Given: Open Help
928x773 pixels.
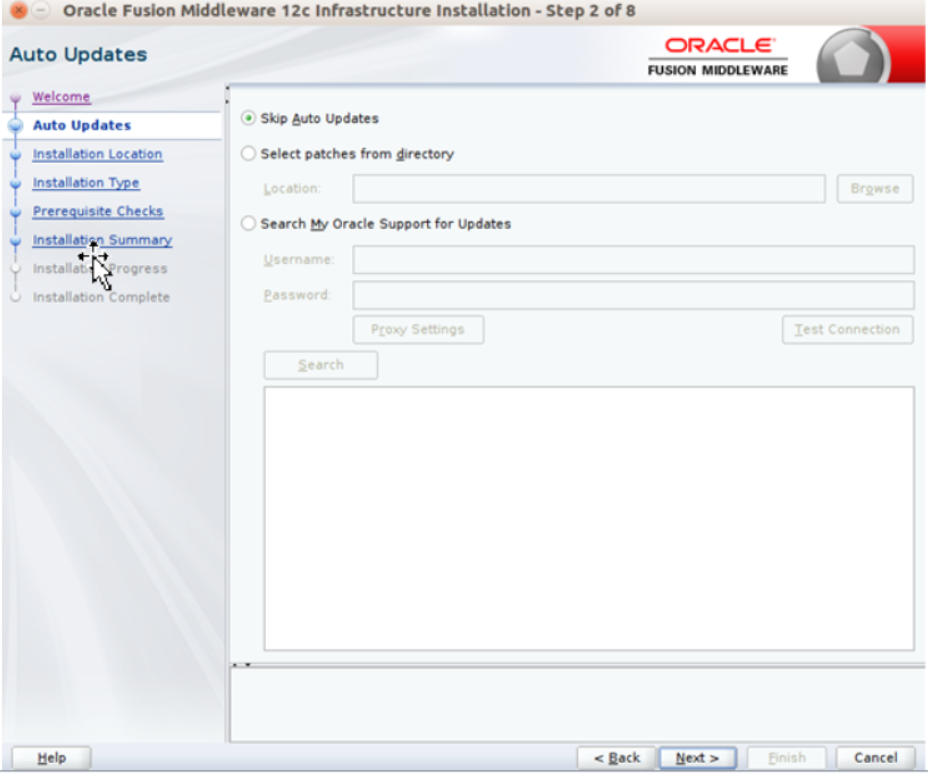Looking at the screenshot, I should 51,758.
